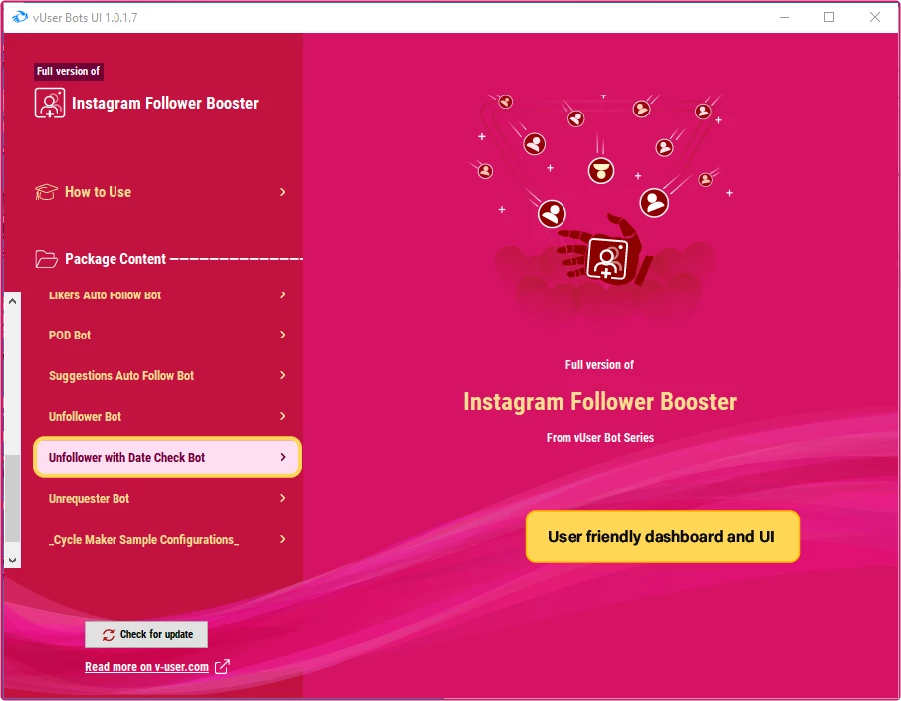Click the vUser app icon in title bar
Image resolution: width=901 pixels, height=701 pixels.
coord(20,17)
